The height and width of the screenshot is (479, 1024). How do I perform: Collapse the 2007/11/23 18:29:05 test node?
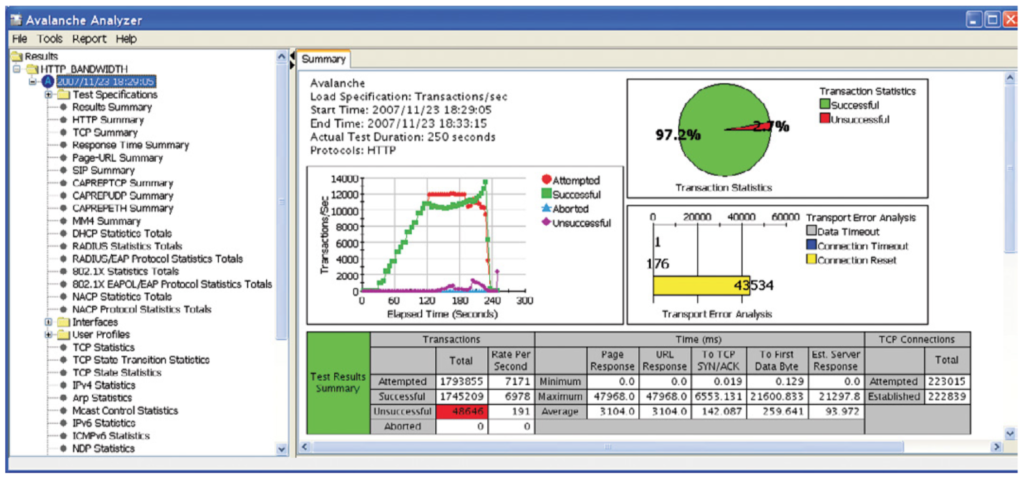point(33,81)
